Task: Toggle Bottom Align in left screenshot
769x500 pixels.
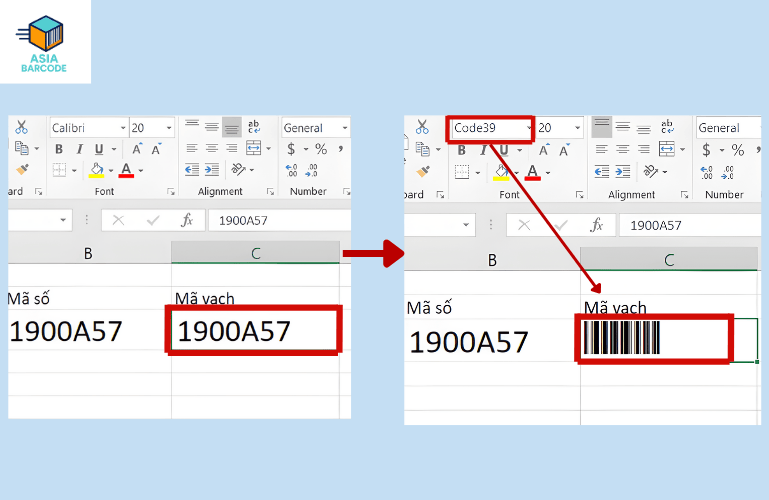Action: [231, 127]
